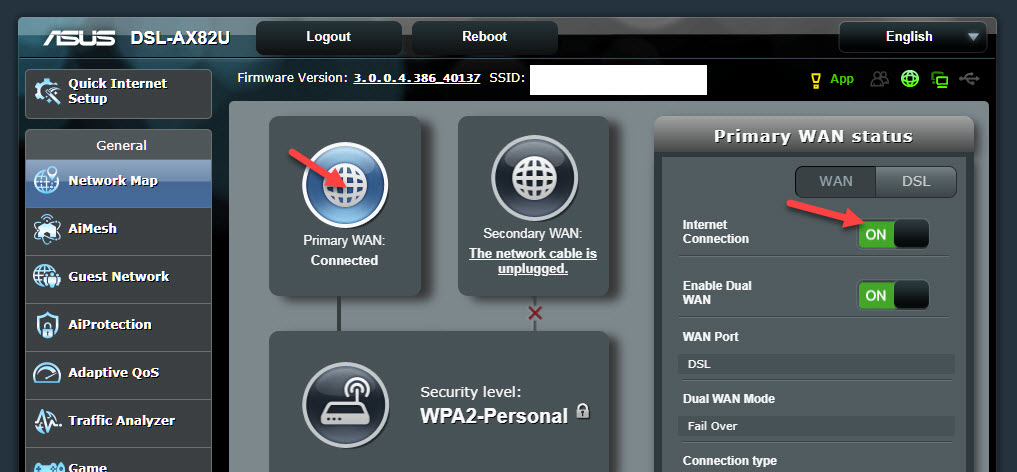Open the AiProtection menu item
1017x472 pixels.
point(119,327)
